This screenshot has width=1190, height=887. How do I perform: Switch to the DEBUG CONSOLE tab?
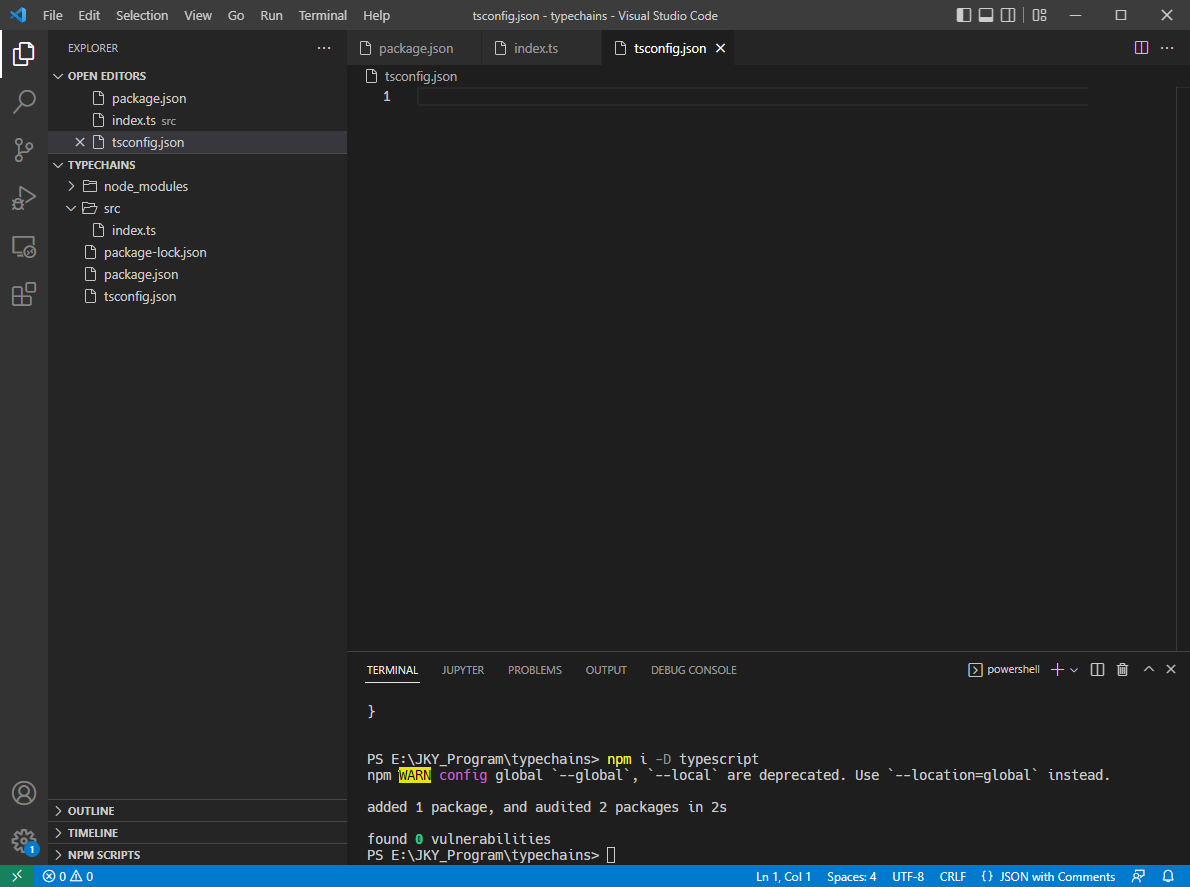(694, 670)
